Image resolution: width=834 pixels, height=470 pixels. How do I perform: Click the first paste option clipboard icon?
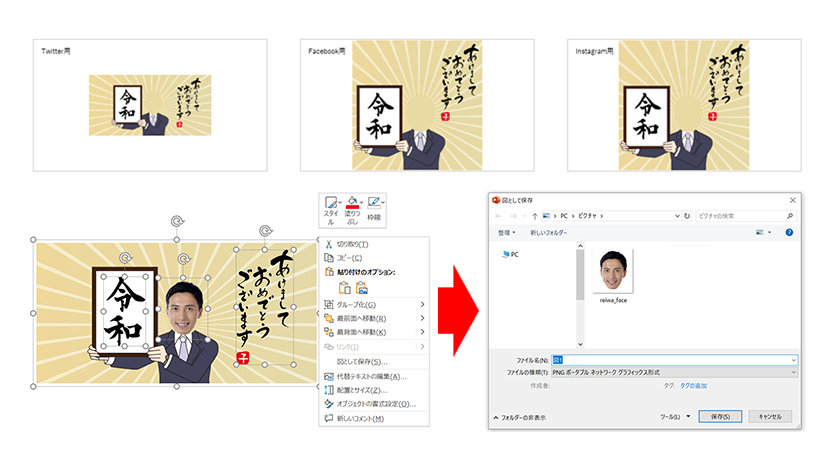344,288
